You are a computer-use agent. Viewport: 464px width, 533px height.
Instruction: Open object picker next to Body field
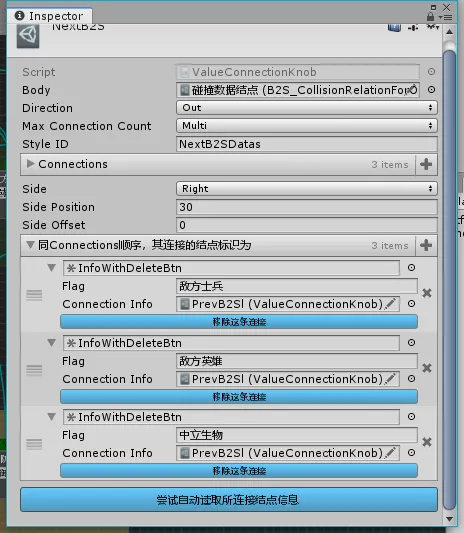tap(431, 90)
